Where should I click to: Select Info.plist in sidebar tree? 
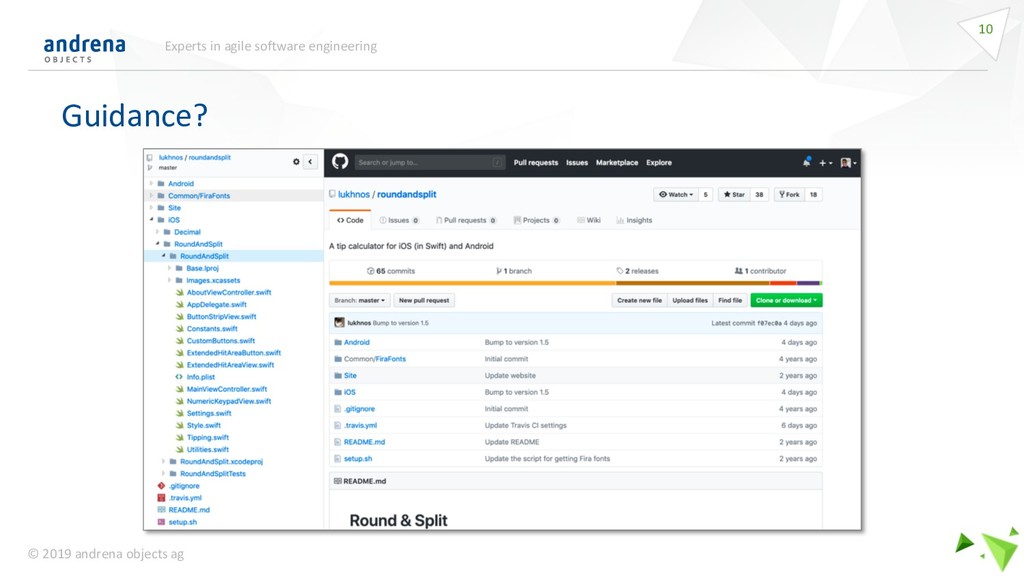coord(200,377)
